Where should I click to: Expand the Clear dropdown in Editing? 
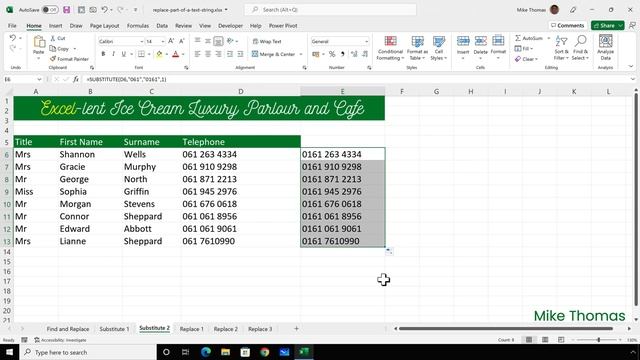tap(536, 59)
